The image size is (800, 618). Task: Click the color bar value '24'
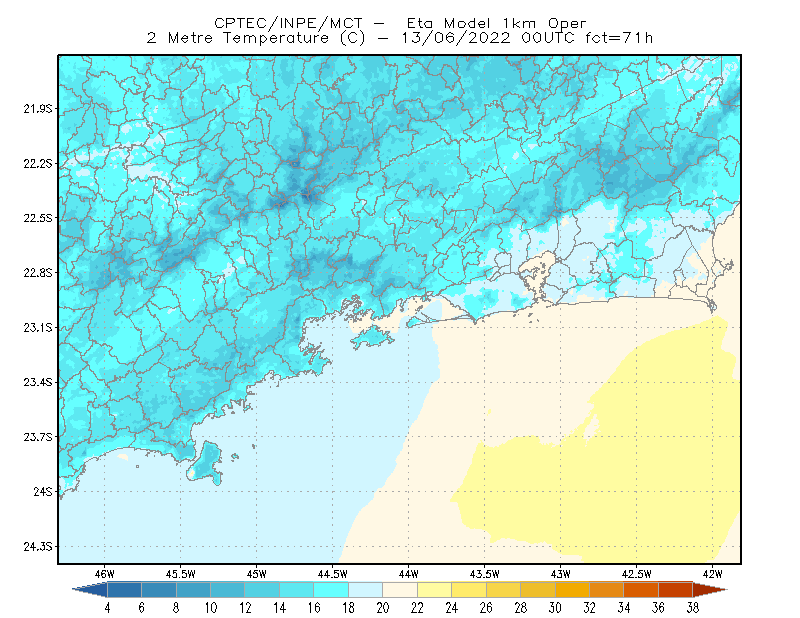coord(452,608)
